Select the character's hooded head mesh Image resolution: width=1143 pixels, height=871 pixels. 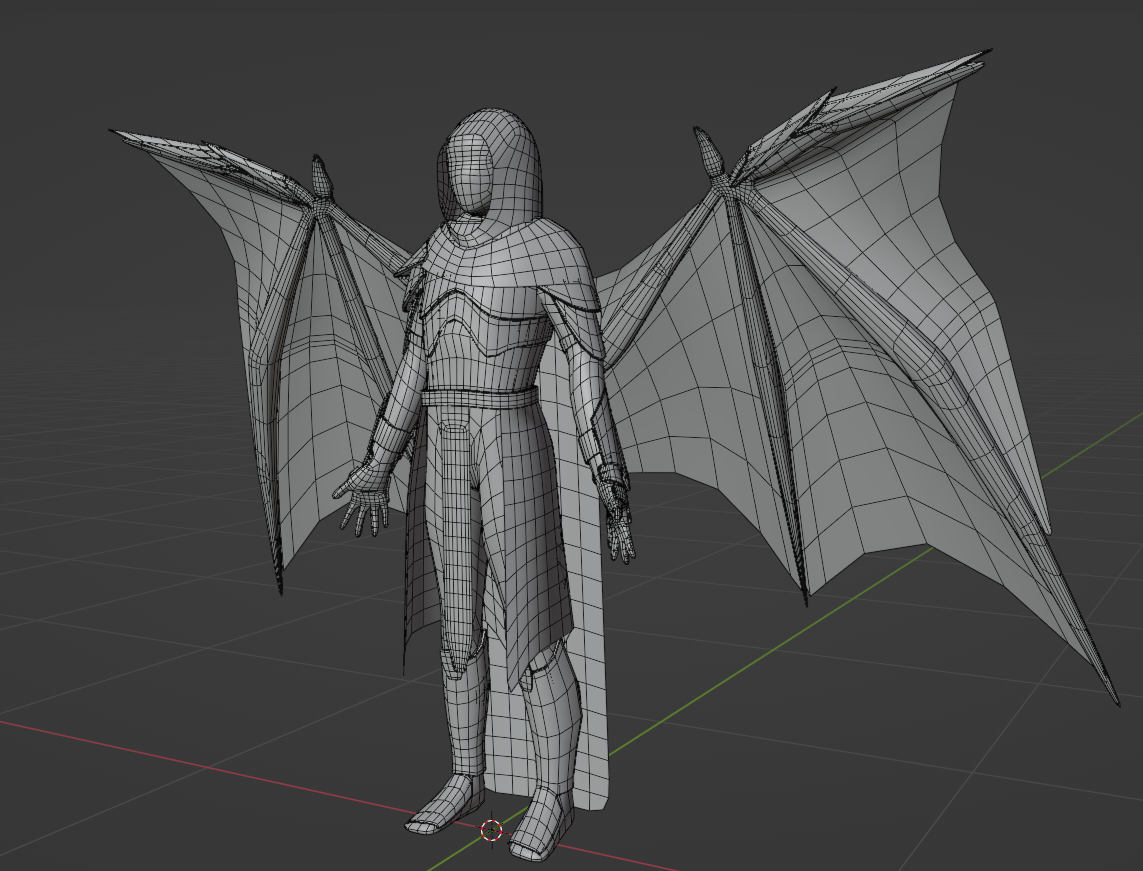(x=490, y=166)
